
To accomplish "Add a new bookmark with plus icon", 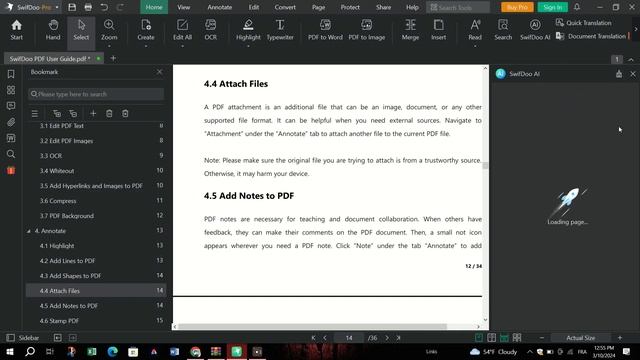I will [x=93, y=113].
